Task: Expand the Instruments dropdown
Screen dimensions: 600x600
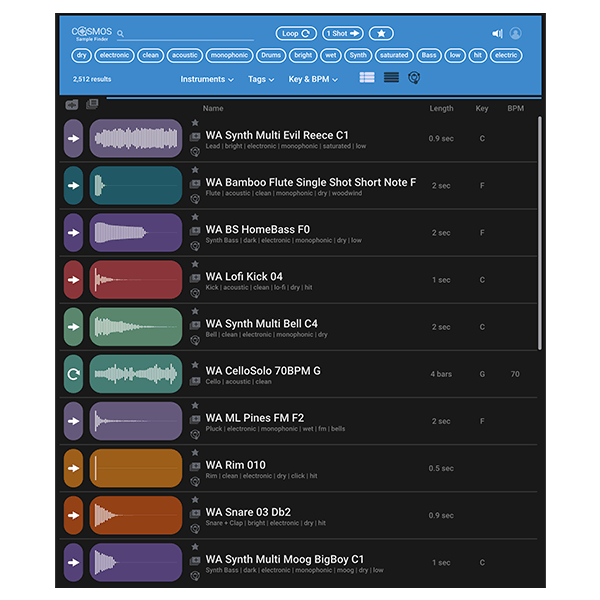Action: point(207,79)
